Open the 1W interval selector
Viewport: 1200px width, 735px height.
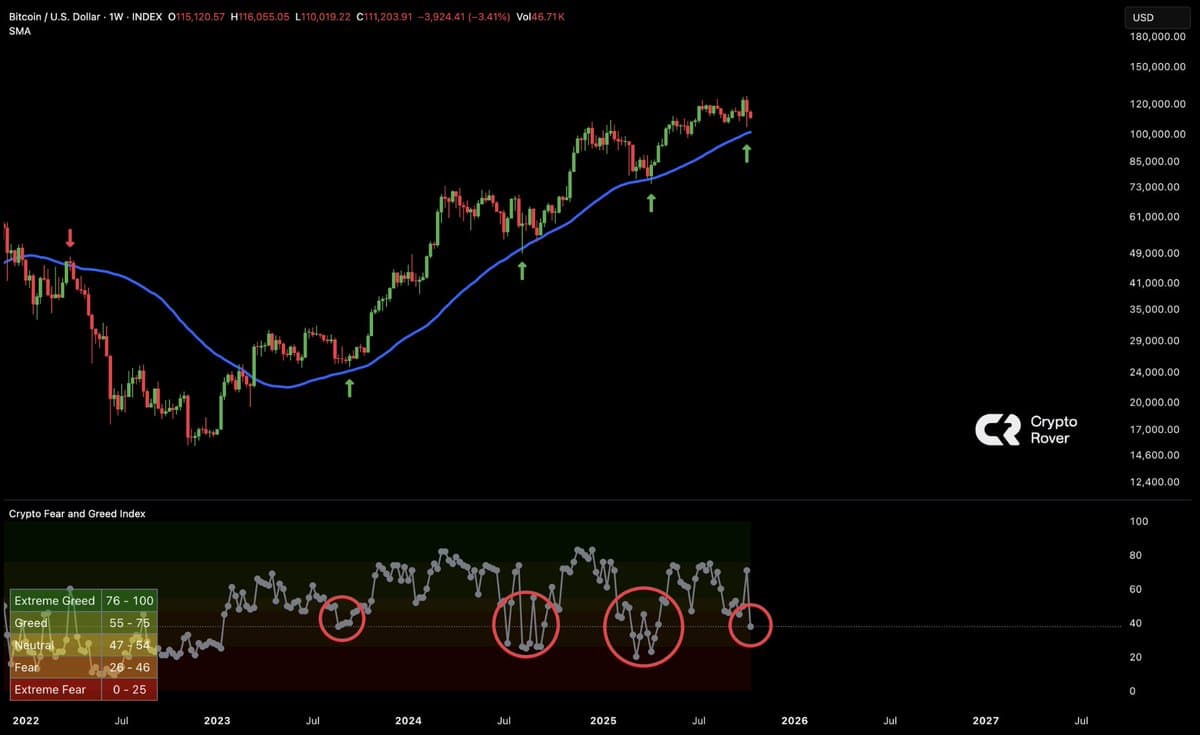(x=113, y=16)
